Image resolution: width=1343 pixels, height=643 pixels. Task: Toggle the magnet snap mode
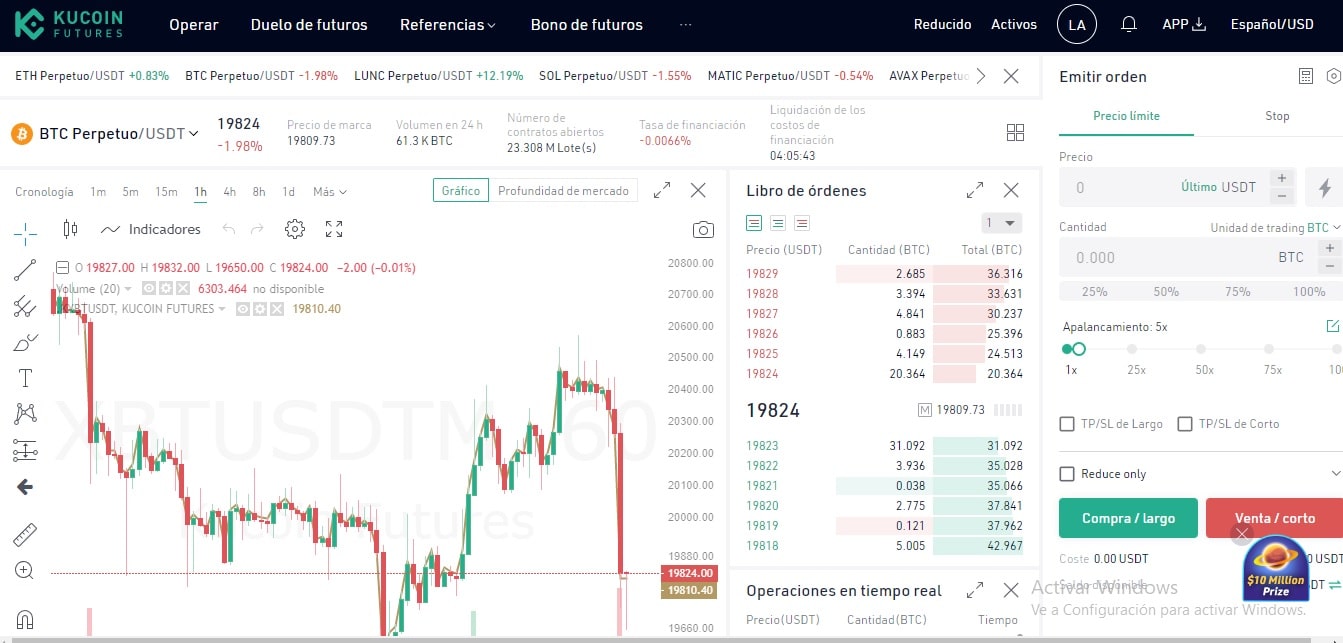25,619
